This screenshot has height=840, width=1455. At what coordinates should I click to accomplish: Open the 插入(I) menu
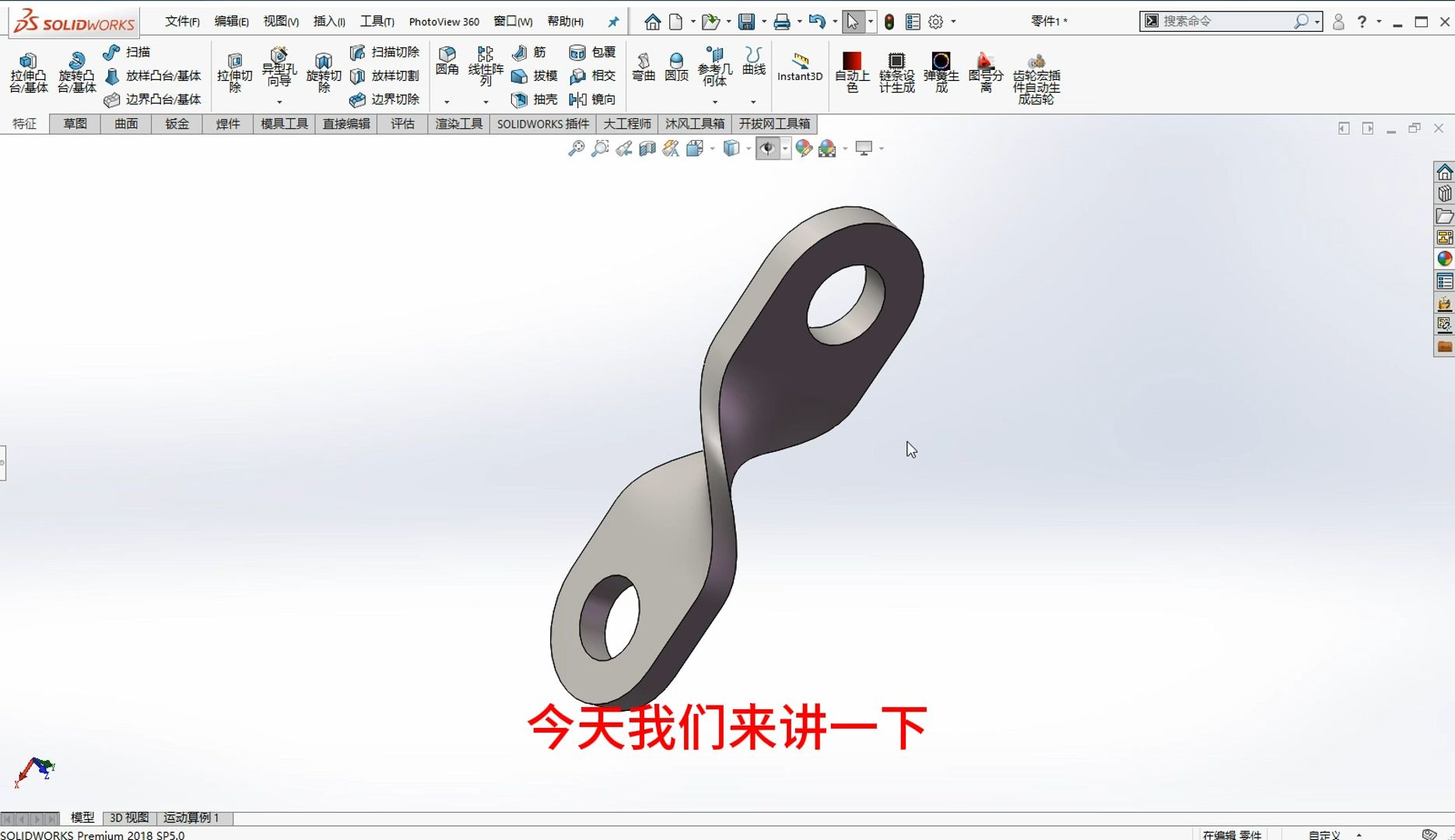(329, 22)
